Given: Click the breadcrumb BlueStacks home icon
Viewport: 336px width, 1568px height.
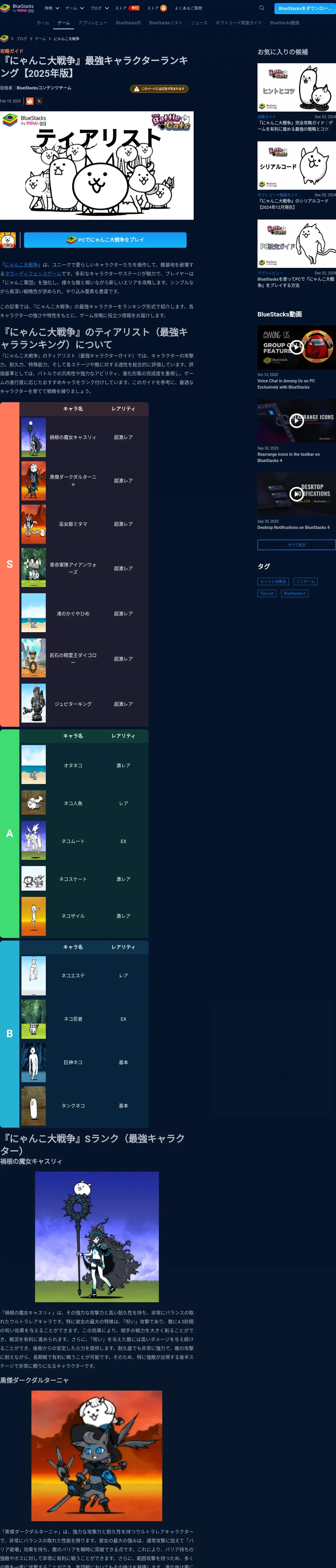Looking at the screenshot, I should click(x=4, y=38).
